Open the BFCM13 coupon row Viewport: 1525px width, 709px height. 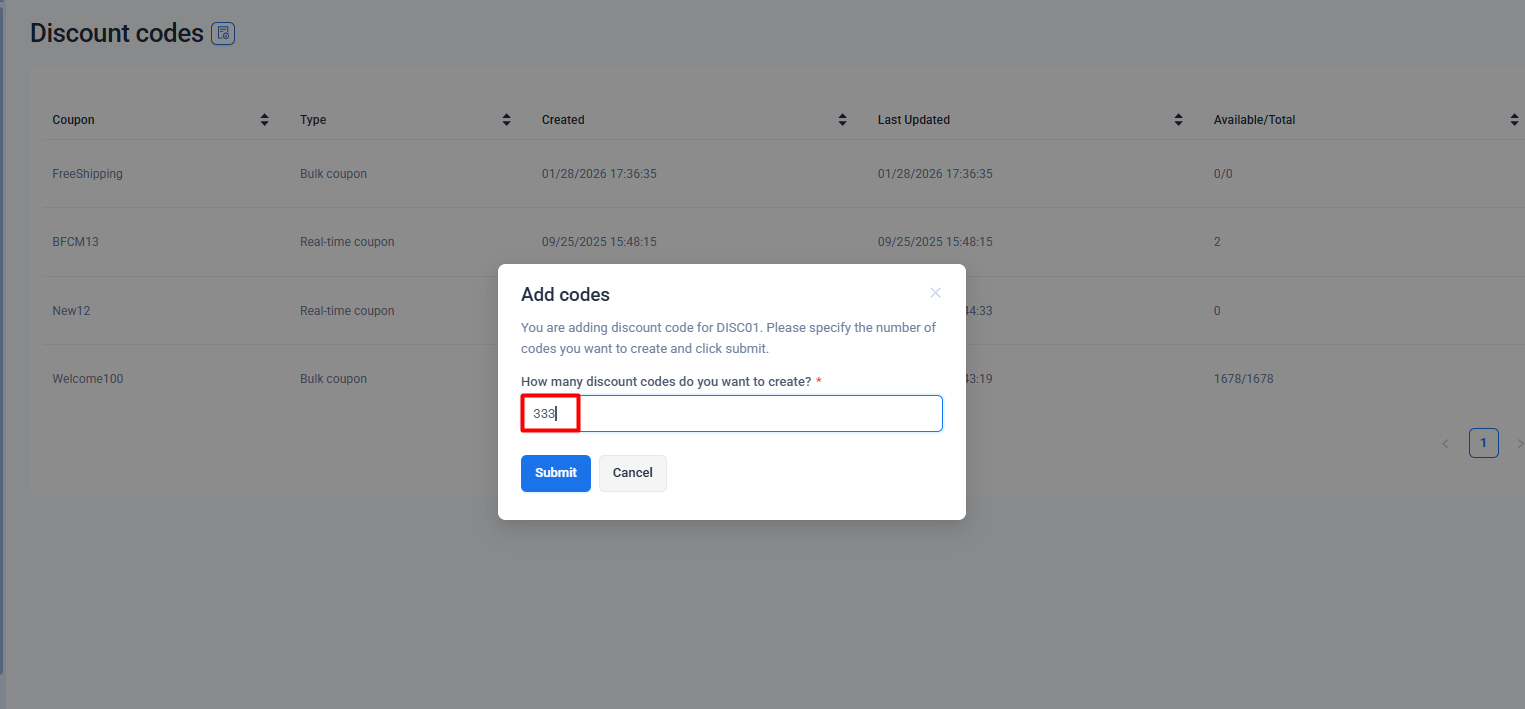coord(76,242)
